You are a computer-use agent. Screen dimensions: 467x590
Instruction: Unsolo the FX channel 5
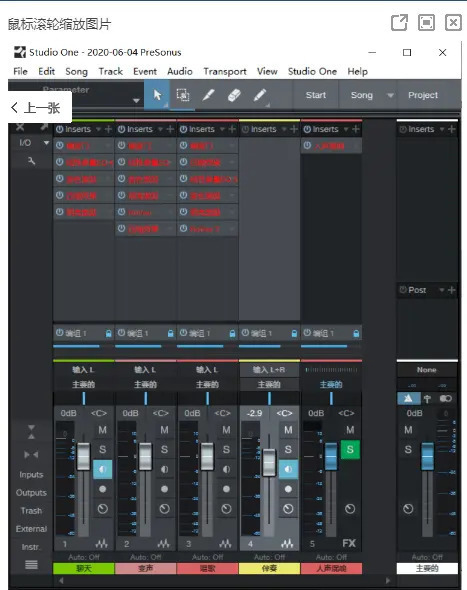click(x=350, y=449)
